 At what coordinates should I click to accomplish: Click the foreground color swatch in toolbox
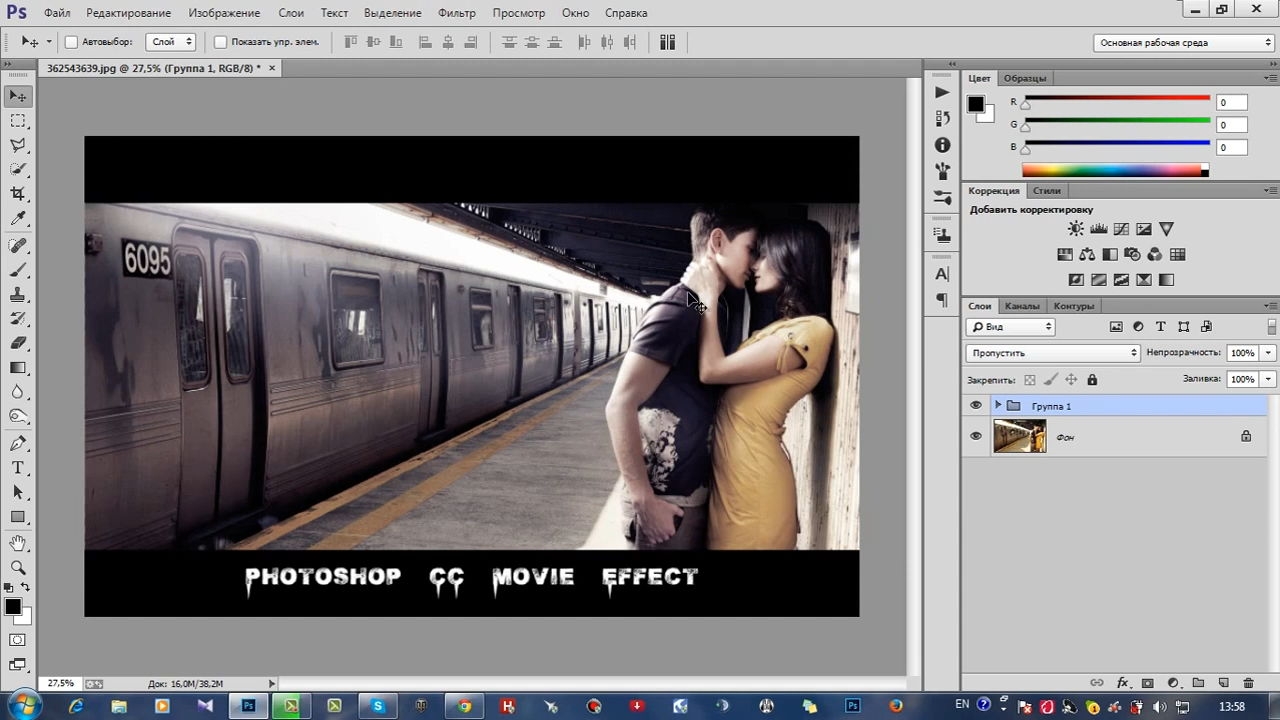point(13,607)
